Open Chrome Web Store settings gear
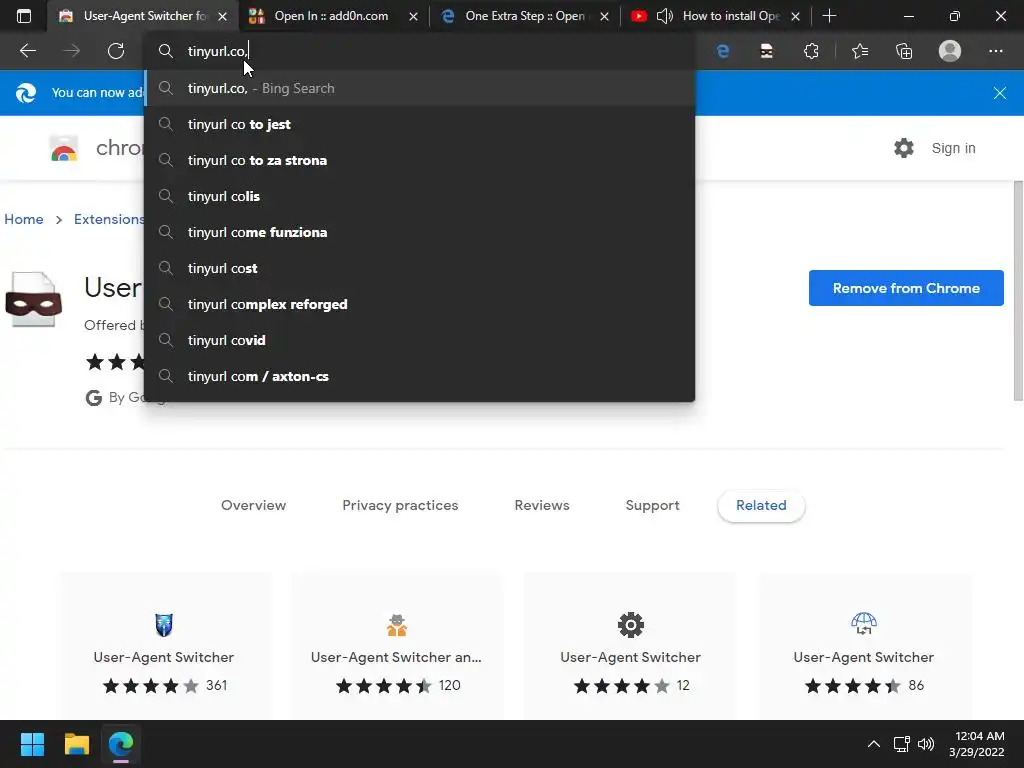Viewport: 1024px width, 768px height. coord(904,148)
